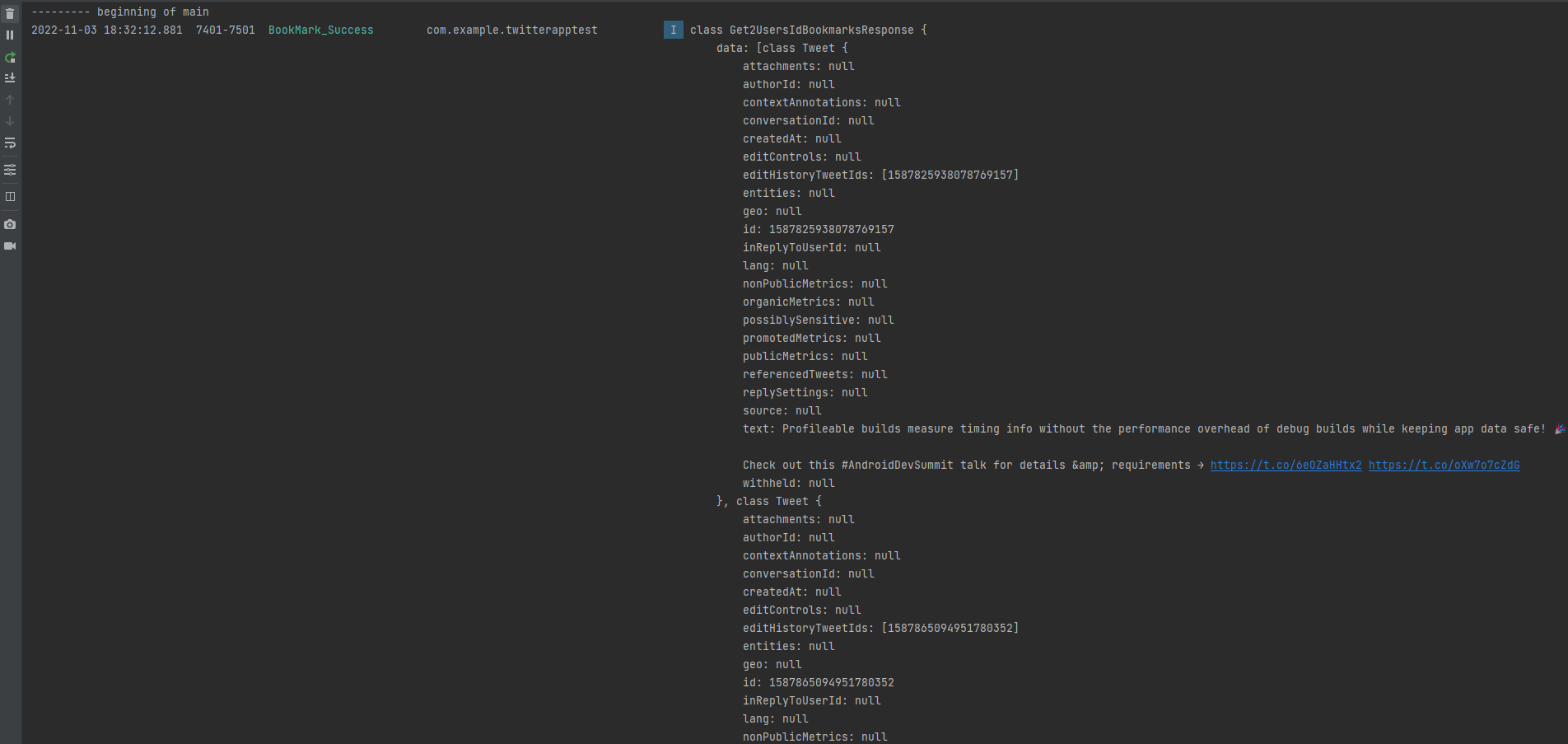Select the BookMark_Success tag

click(320, 30)
